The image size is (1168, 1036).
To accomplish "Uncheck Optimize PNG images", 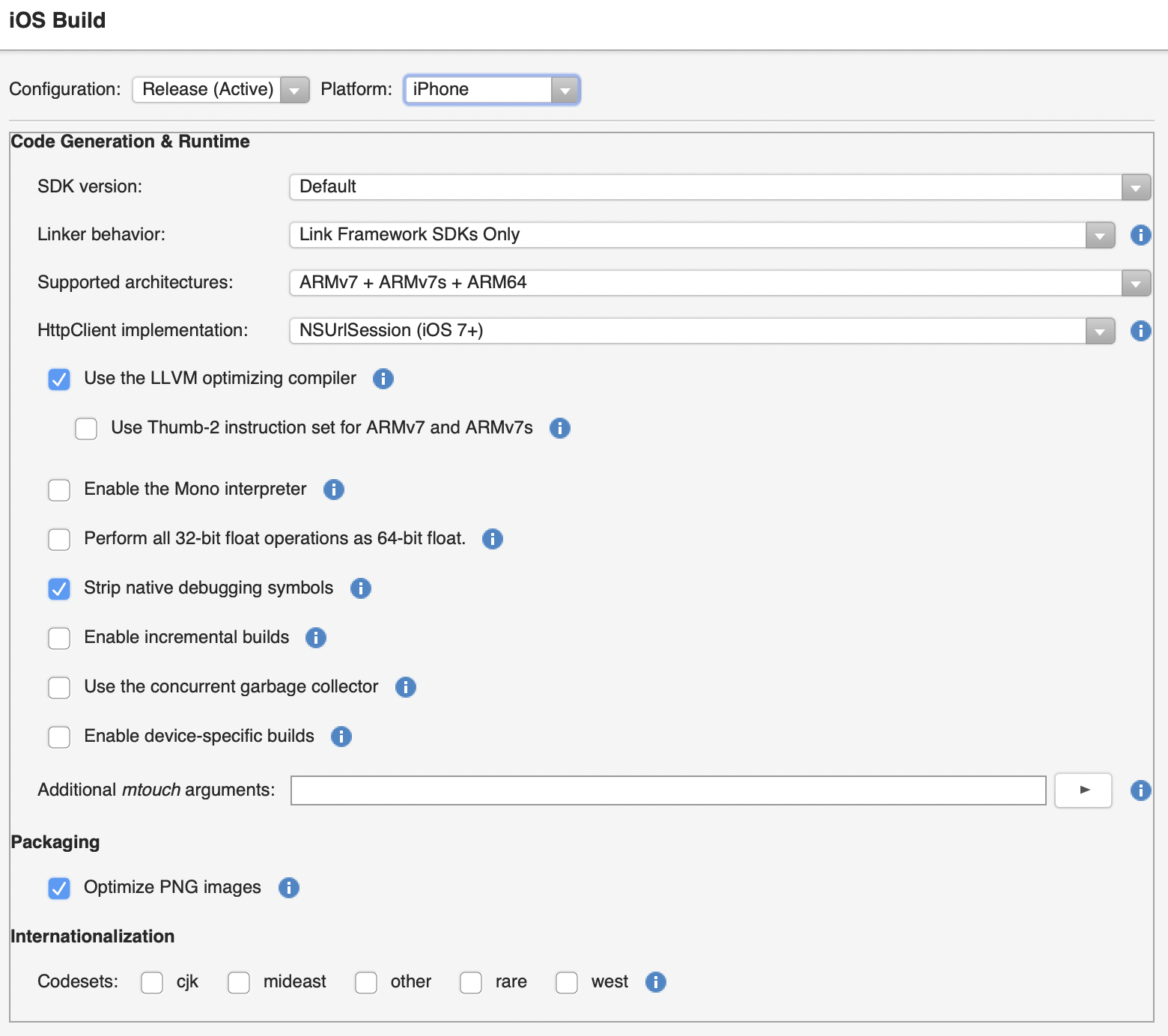I will [59, 889].
